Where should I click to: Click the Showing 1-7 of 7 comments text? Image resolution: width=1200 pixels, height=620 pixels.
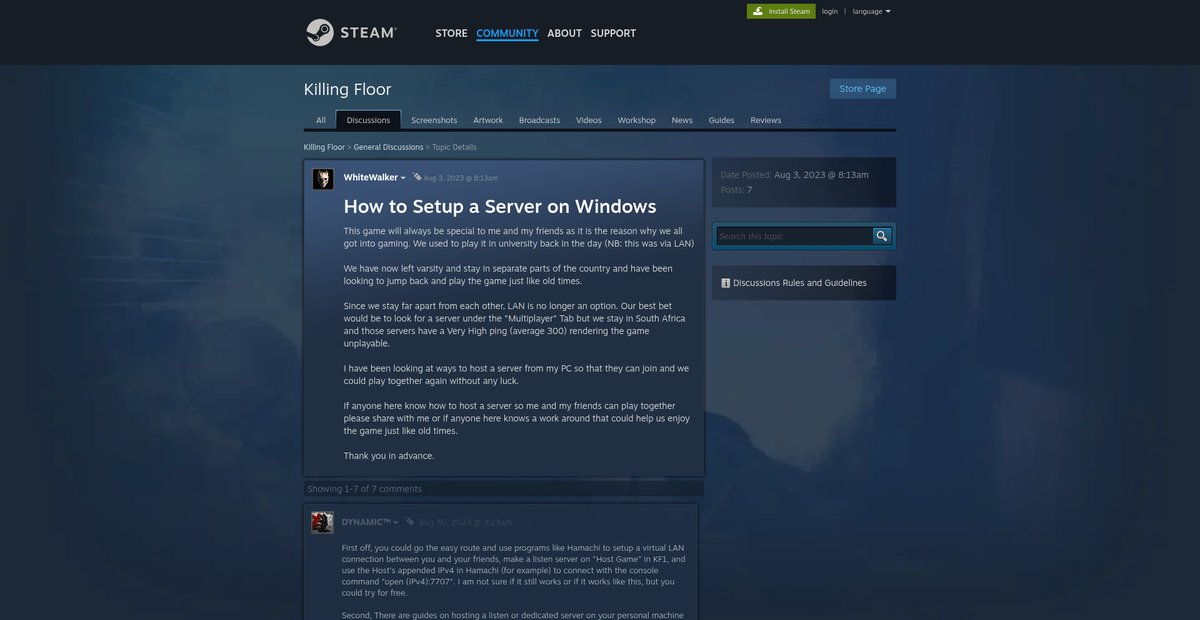364,489
